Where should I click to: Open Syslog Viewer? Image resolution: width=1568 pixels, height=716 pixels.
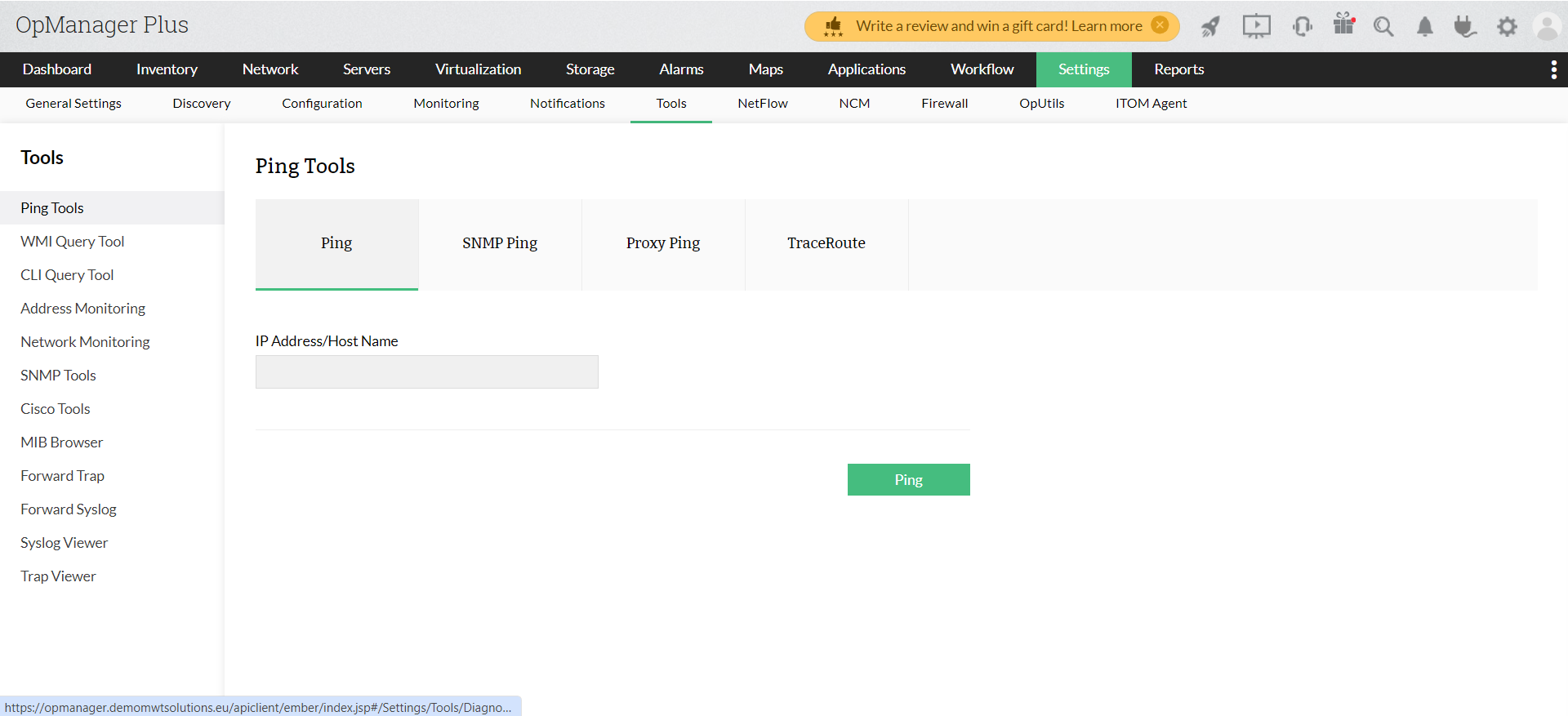coord(65,543)
